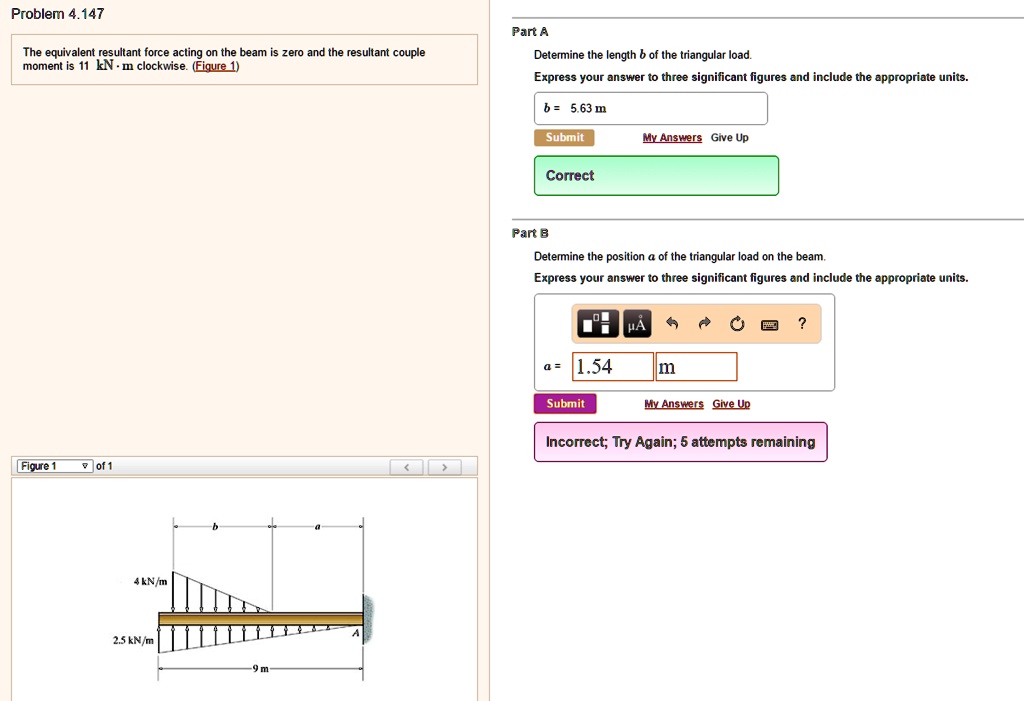The image size is (1024, 701).
Task: Reset the answer field with the refresh icon
Action: (x=737, y=323)
